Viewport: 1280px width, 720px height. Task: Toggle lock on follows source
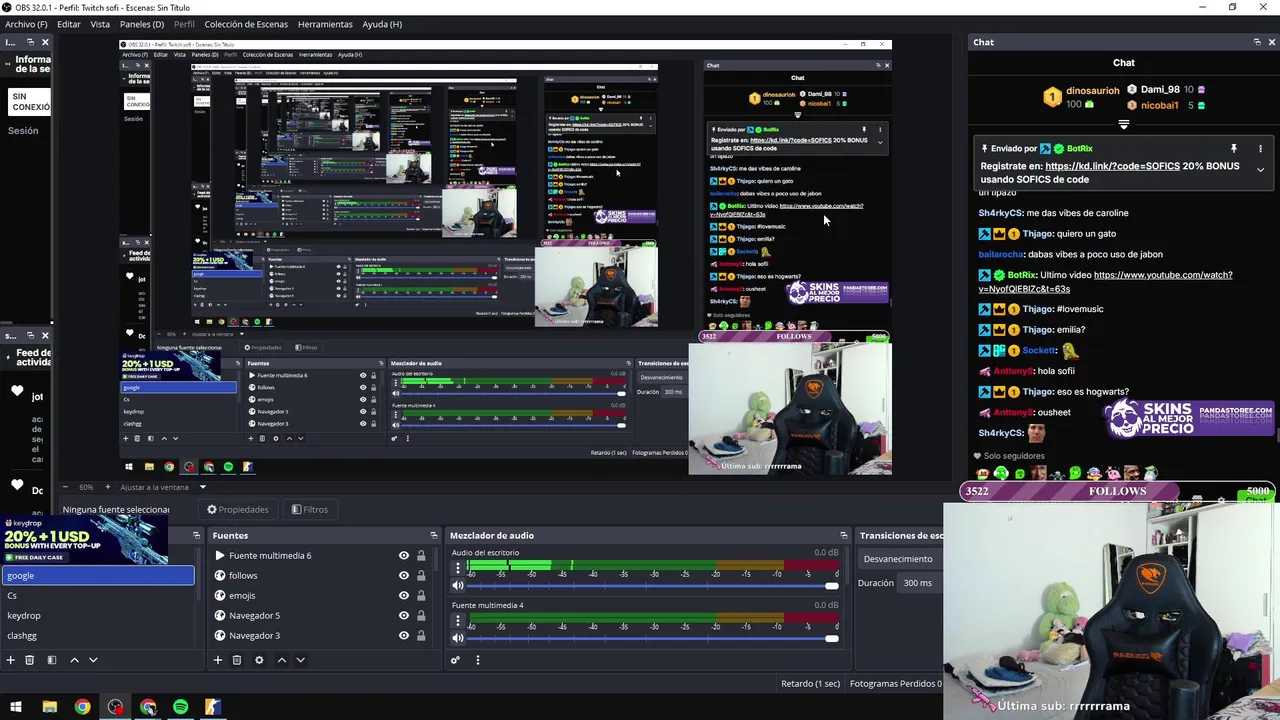421,576
